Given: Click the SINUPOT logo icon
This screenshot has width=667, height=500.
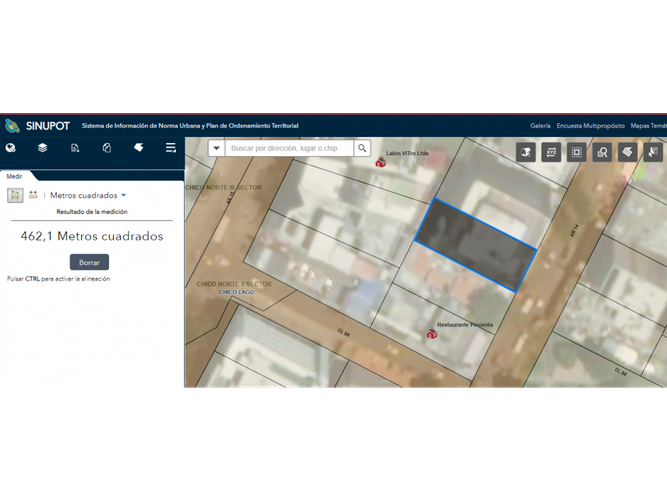Looking at the screenshot, I should (12, 126).
